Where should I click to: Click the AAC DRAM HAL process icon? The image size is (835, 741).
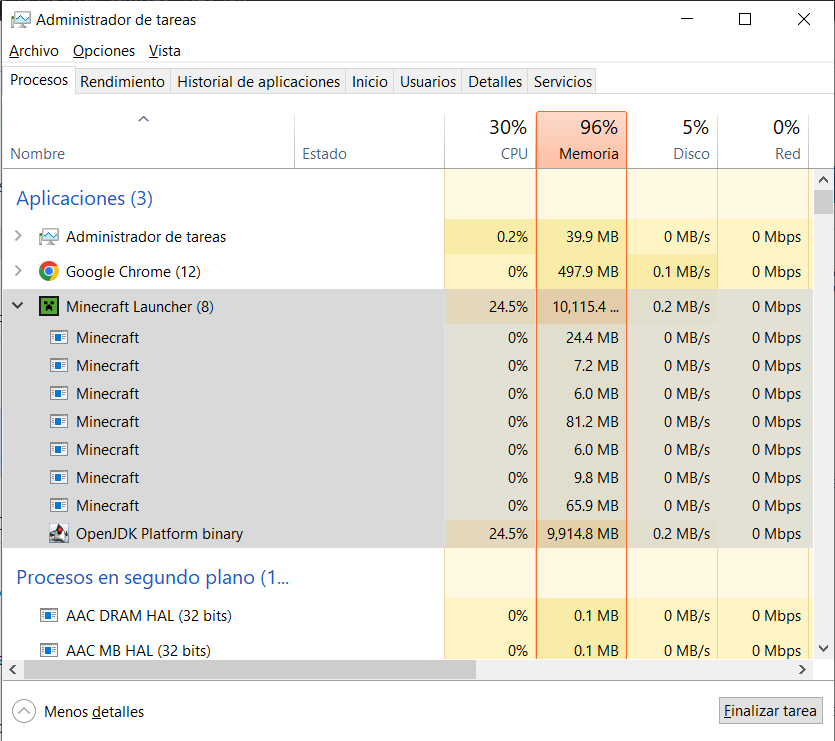pos(49,616)
